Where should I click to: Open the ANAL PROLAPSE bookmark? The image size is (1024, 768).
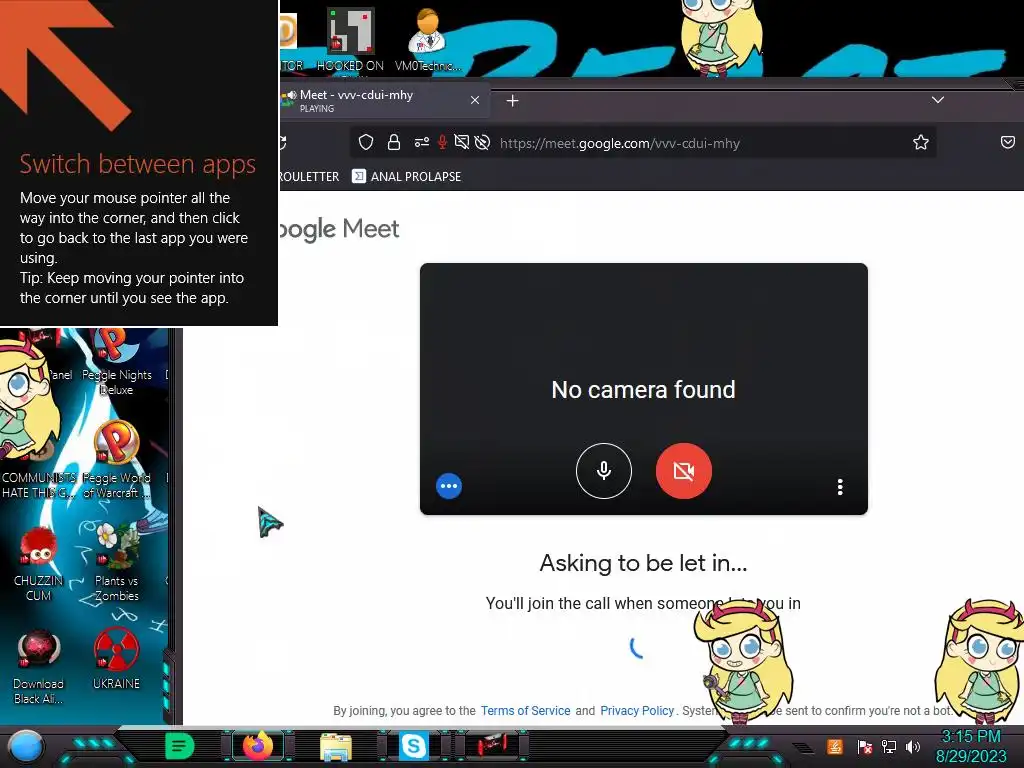[406, 176]
